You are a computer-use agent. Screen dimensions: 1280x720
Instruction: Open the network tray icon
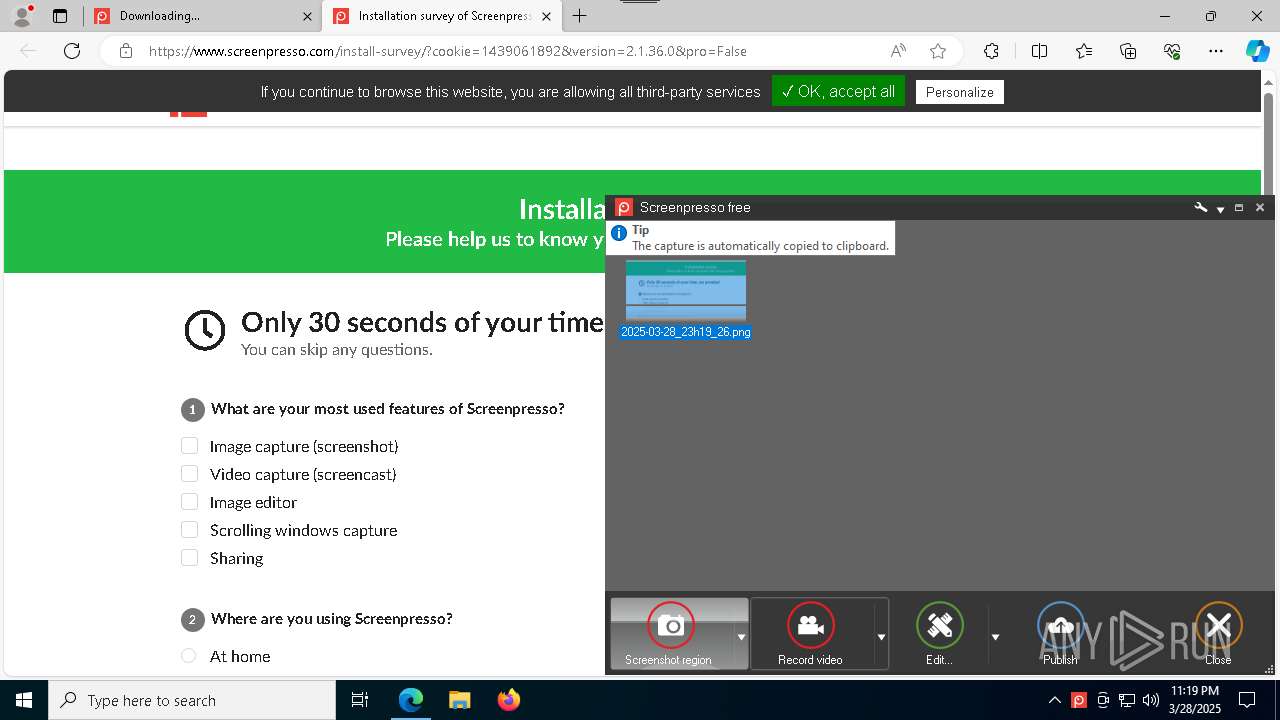pyautogui.click(x=1127, y=700)
